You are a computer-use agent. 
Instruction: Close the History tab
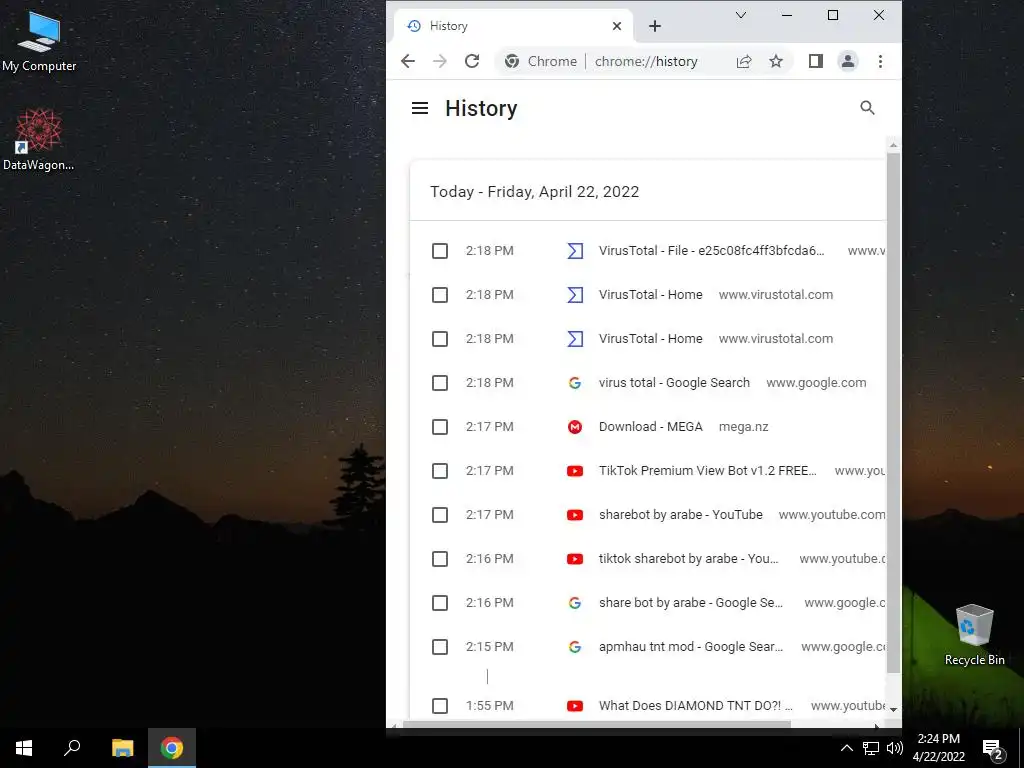617,26
